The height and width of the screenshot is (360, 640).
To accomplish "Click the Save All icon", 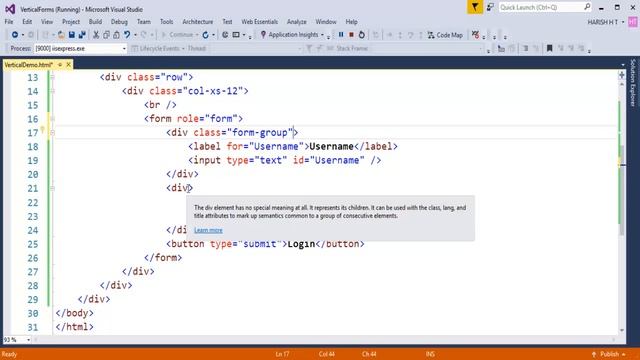I will click(x=82, y=35).
